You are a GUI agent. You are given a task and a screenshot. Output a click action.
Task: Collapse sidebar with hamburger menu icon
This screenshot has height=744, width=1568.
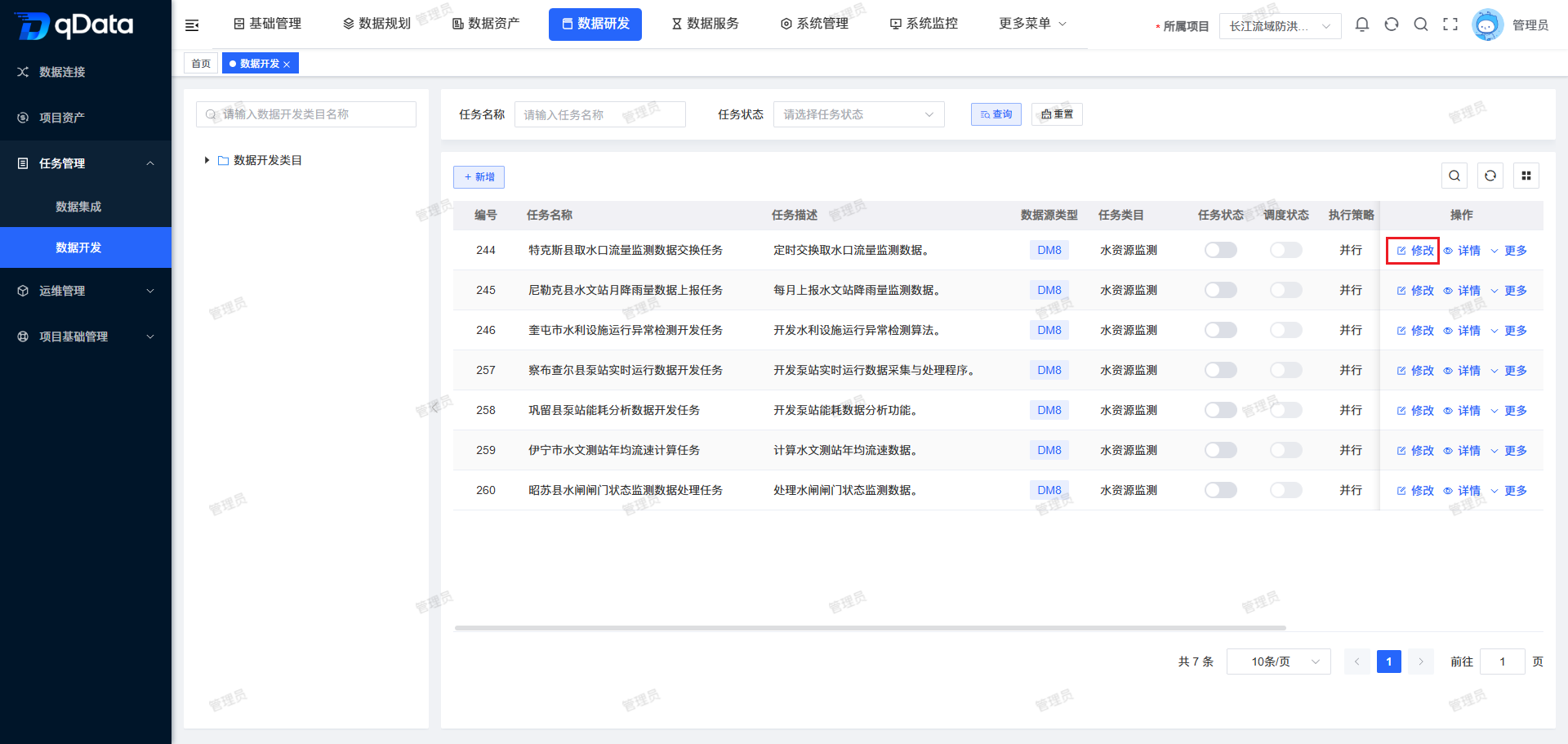tap(192, 25)
